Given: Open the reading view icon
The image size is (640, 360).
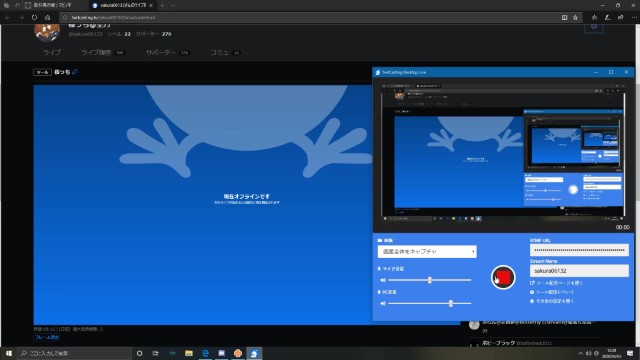Looking at the screenshot, I should (564, 18).
